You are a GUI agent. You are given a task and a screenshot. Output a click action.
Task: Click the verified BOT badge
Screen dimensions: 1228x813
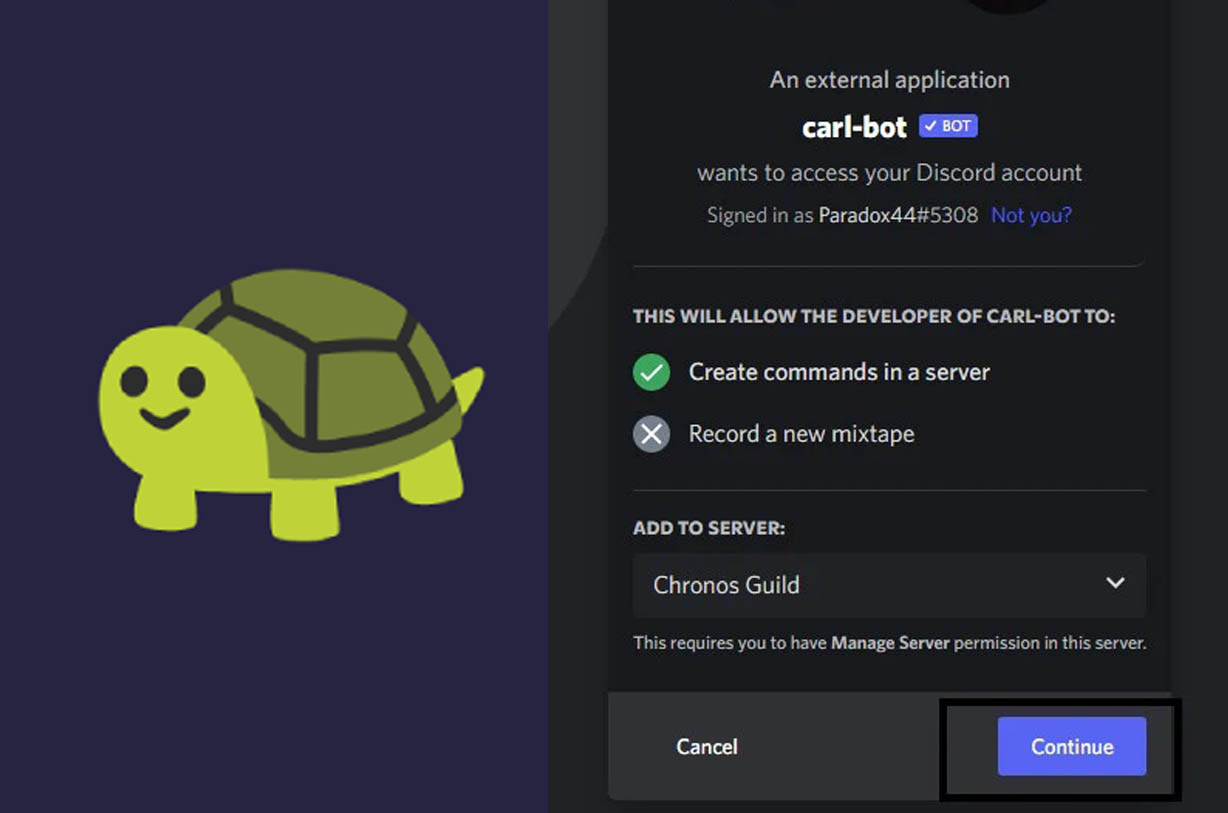(948, 126)
